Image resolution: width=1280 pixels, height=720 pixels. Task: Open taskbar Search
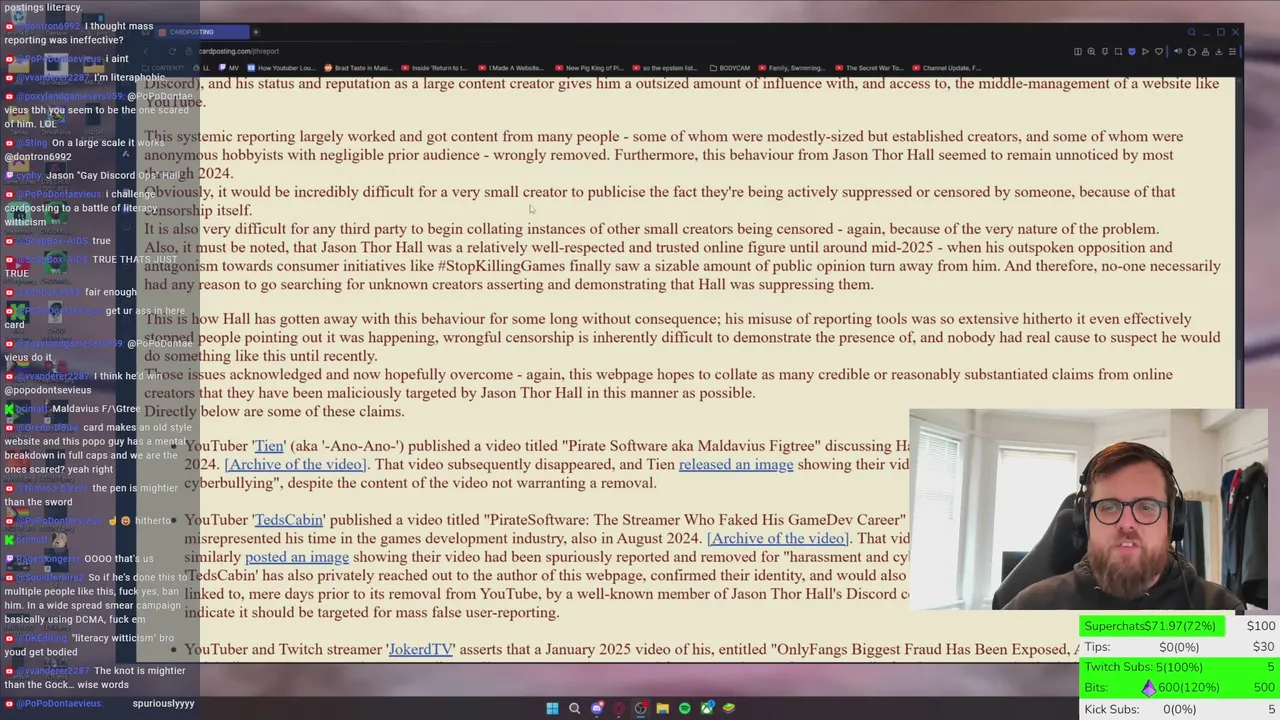[x=574, y=708]
